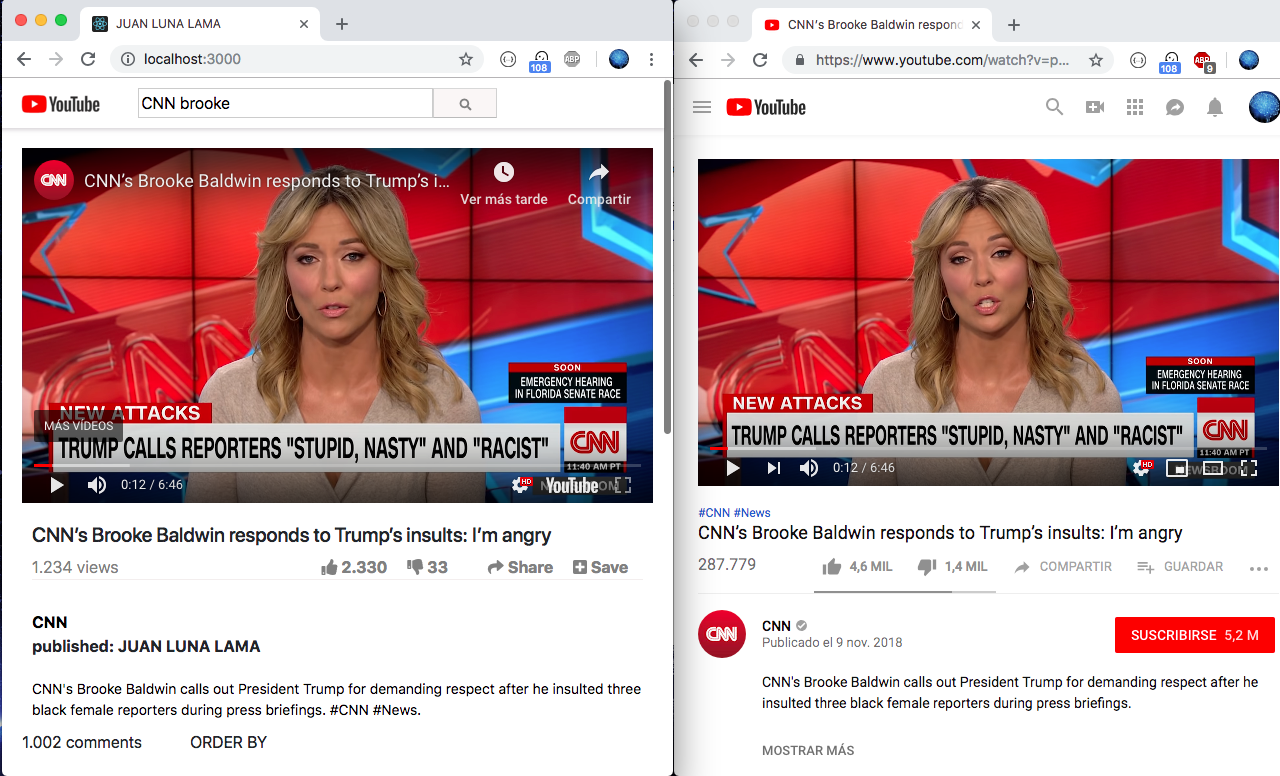Open the YouTube apps grid icon
The width and height of the screenshot is (1280, 776).
coord(1135,107)
